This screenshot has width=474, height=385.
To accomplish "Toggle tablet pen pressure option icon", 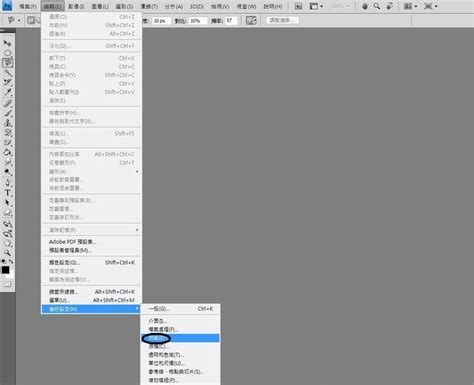I will point(251,21).
